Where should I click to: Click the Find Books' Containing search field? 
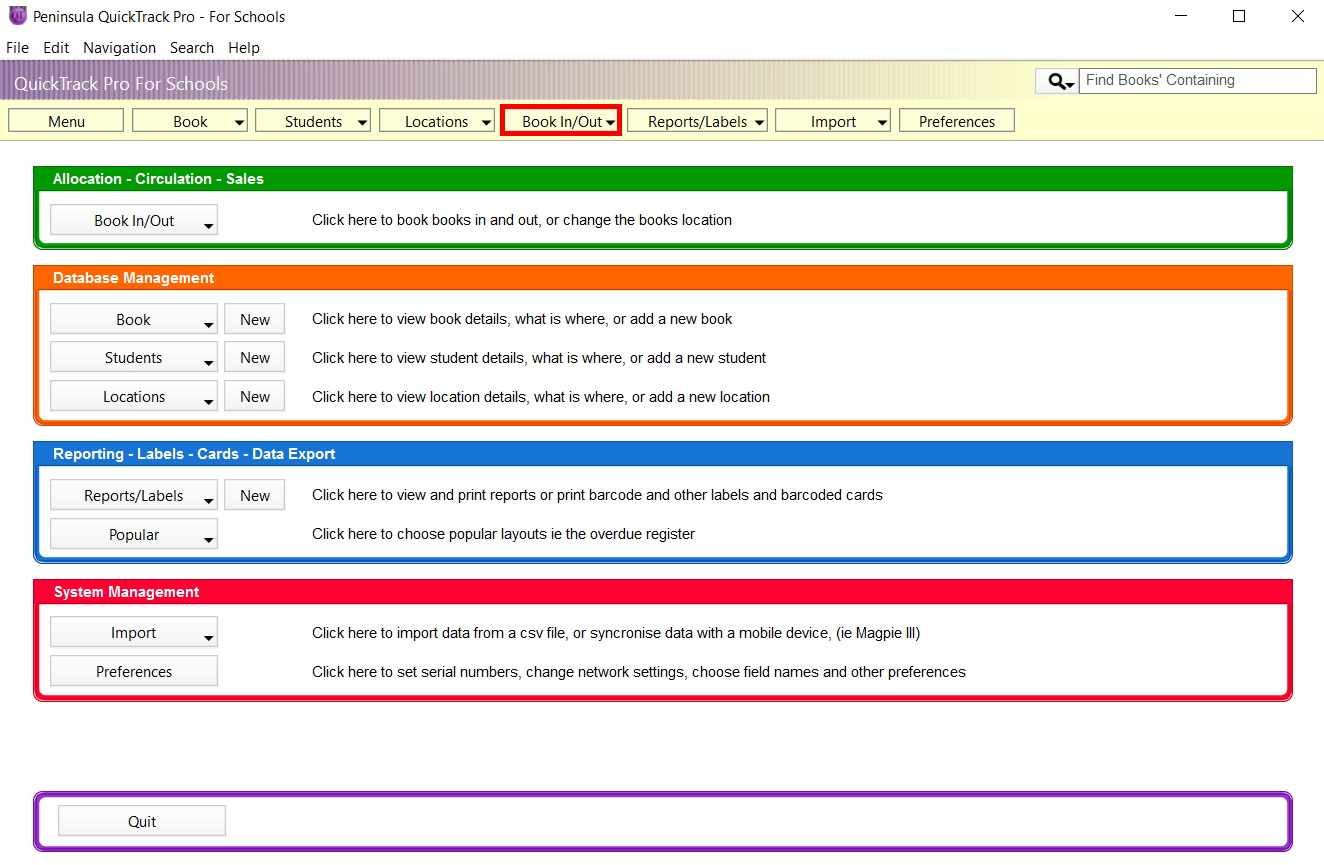pyautogui.click(x=1198, y=81)
